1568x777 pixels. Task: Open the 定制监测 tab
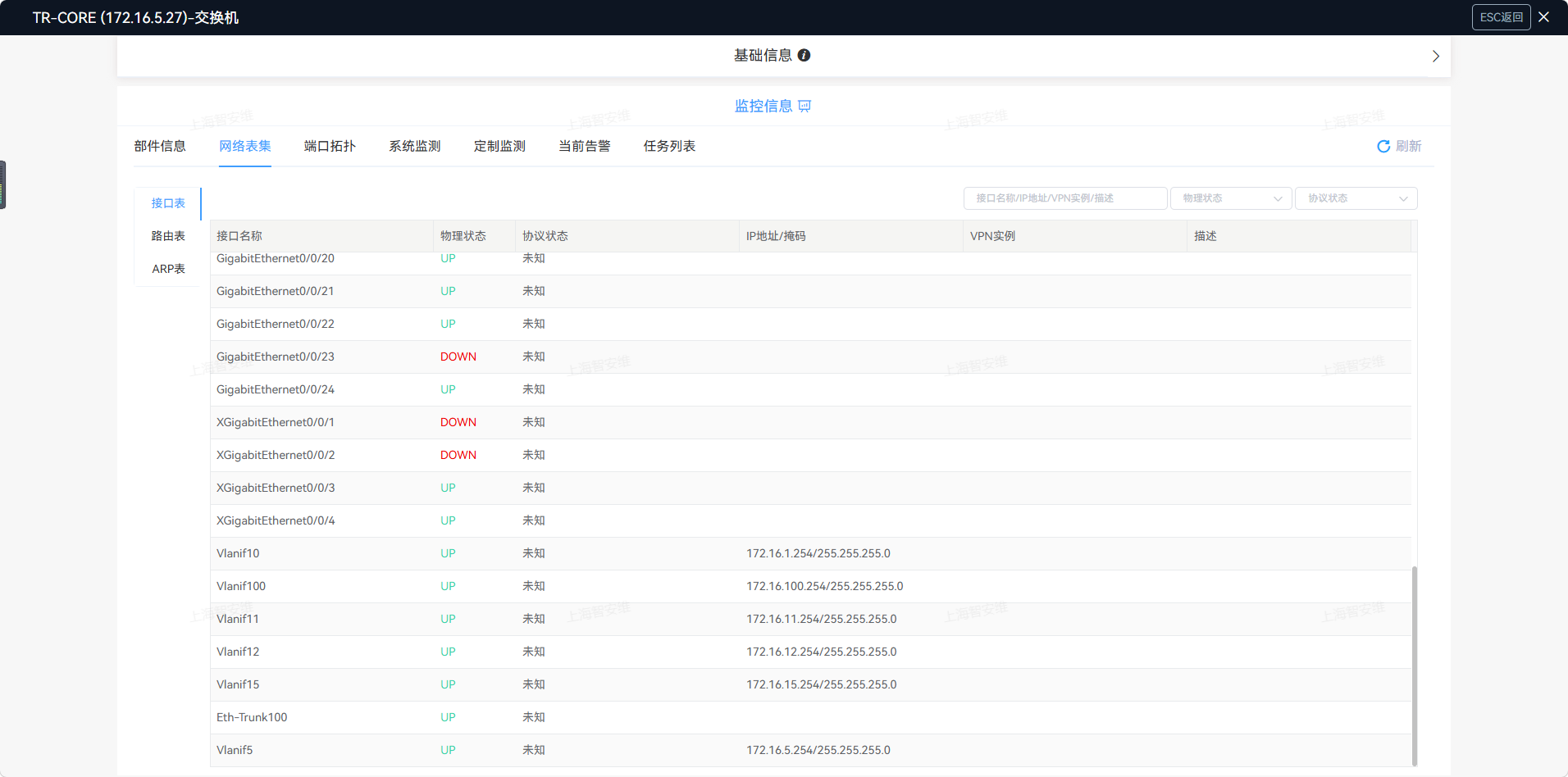pos(499,146)
